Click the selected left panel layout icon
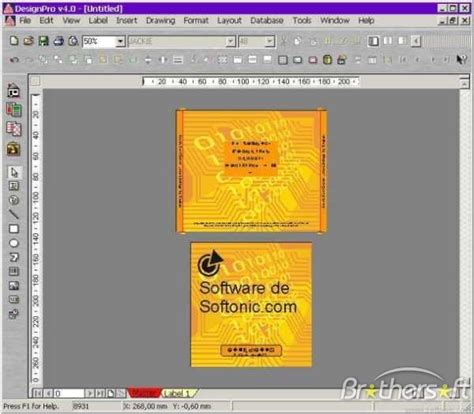The height and width of the screenshot is (414, 474). pyautogui.click(x=373, y=41)
